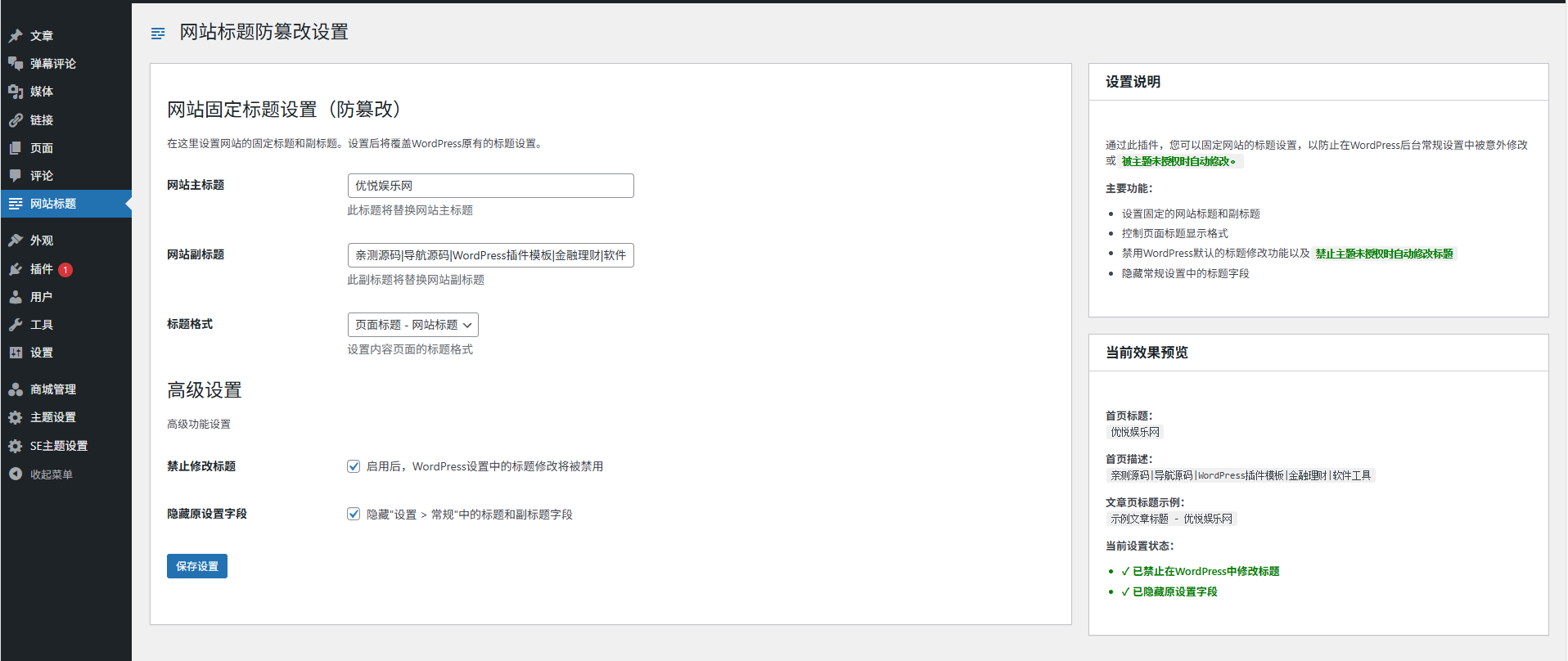This screenshot has width=1568, height=661.
Task: Go to 商城管理 in the sidebar
Action: click(53, 389)
